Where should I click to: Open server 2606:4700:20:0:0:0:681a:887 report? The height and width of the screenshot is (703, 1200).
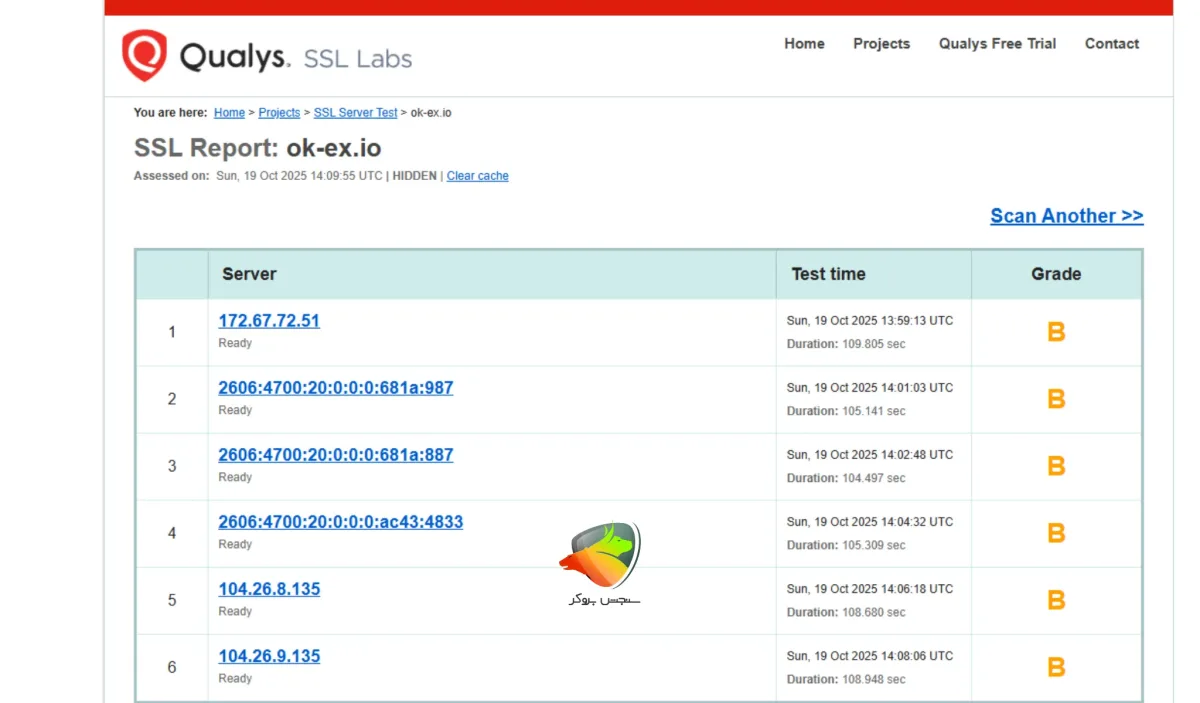pos(336,455)
